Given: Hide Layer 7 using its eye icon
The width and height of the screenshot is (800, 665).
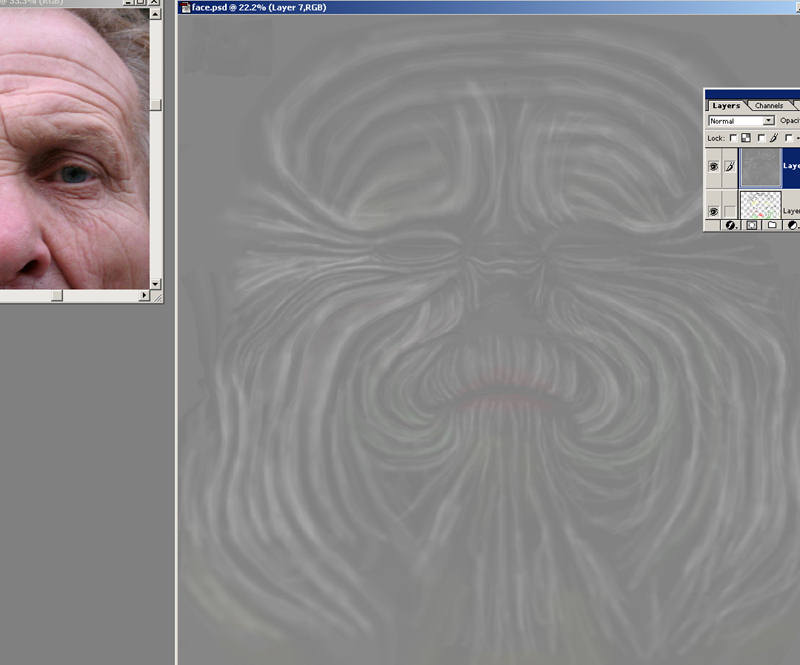Looking at the screenshot, I should (x=713, y=167).
